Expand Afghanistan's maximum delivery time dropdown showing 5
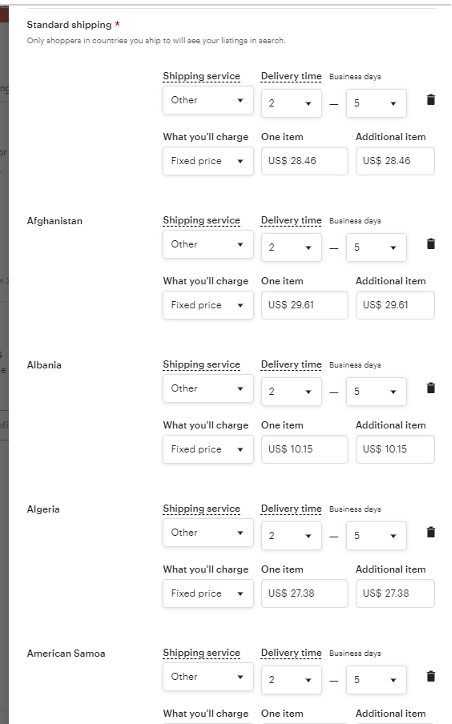Screen dimensions: 452x724 pyautogui.click(x=376, y=247)
